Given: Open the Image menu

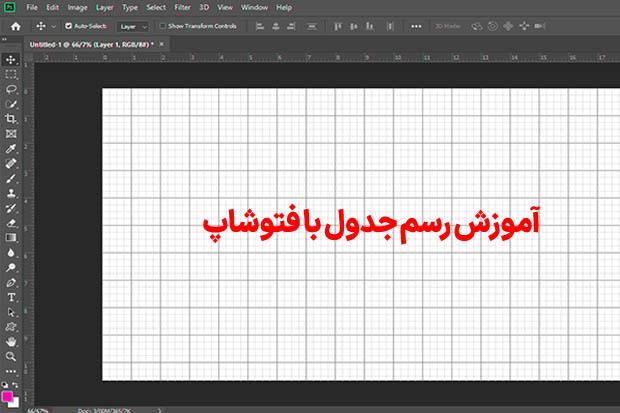Looking at the screenshot, I should (77, 7).
